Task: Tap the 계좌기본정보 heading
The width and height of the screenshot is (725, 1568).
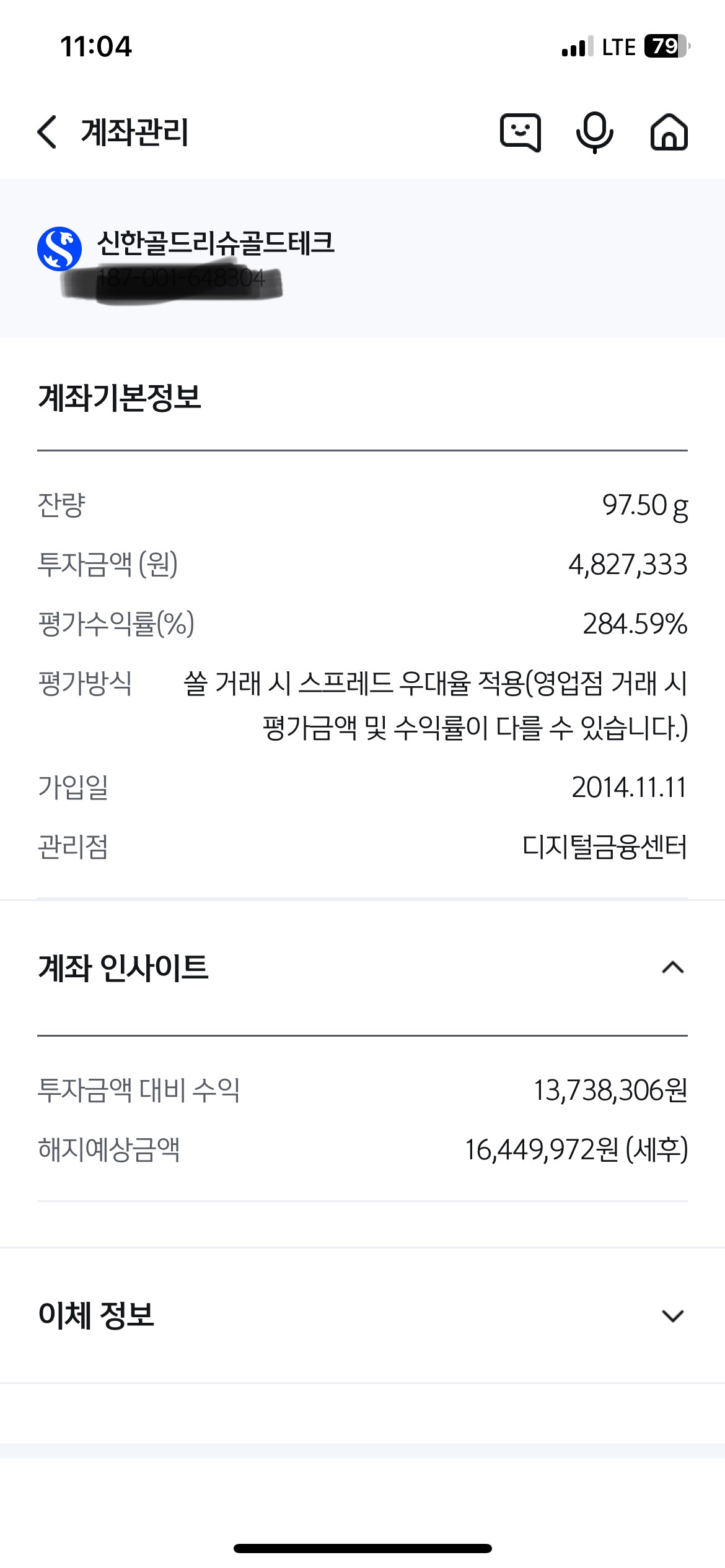Action: (x=120, y=397)
